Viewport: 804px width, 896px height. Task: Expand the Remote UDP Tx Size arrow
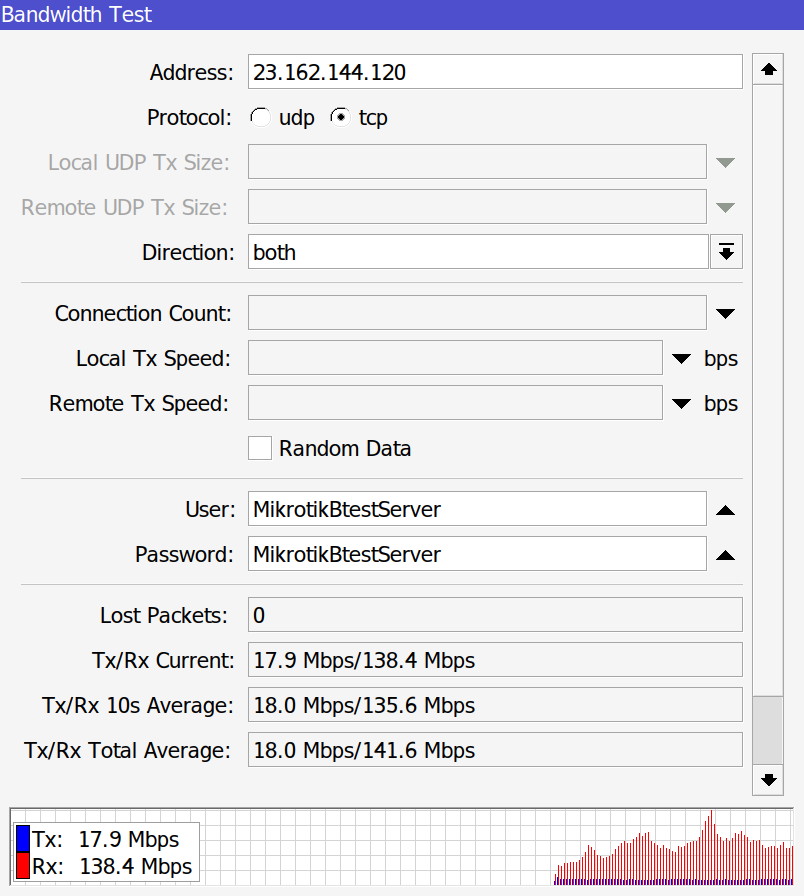point(726,207)
